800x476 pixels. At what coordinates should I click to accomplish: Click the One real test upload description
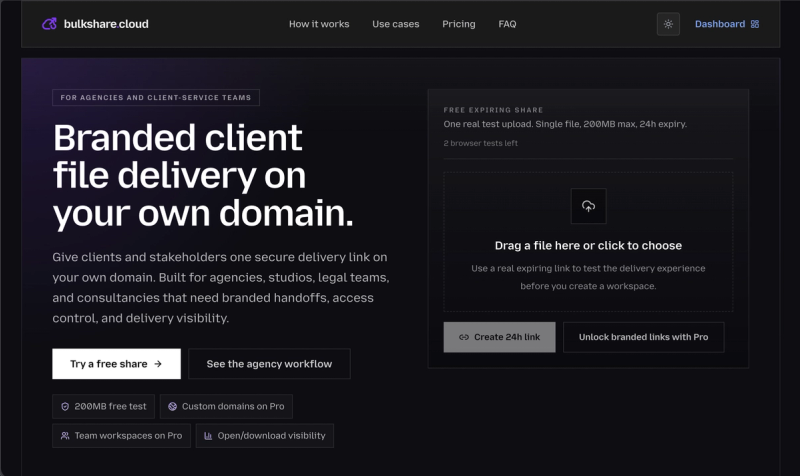[x=565, y=124]
